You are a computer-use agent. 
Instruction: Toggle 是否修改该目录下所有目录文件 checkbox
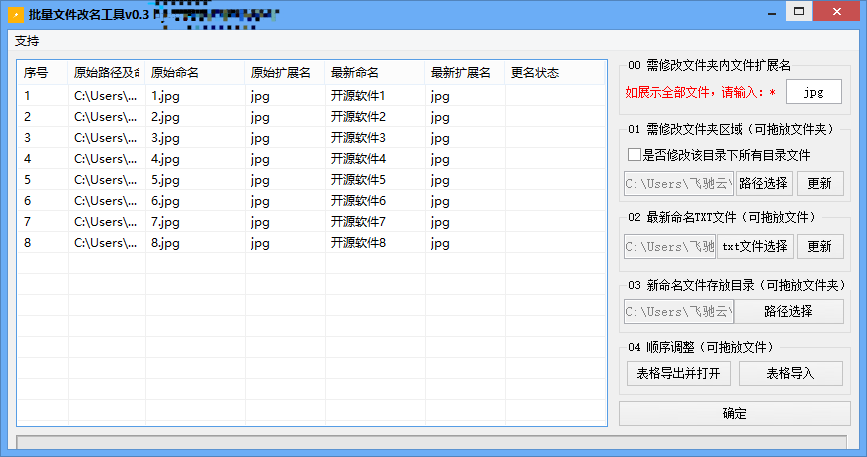pos(634,155)
